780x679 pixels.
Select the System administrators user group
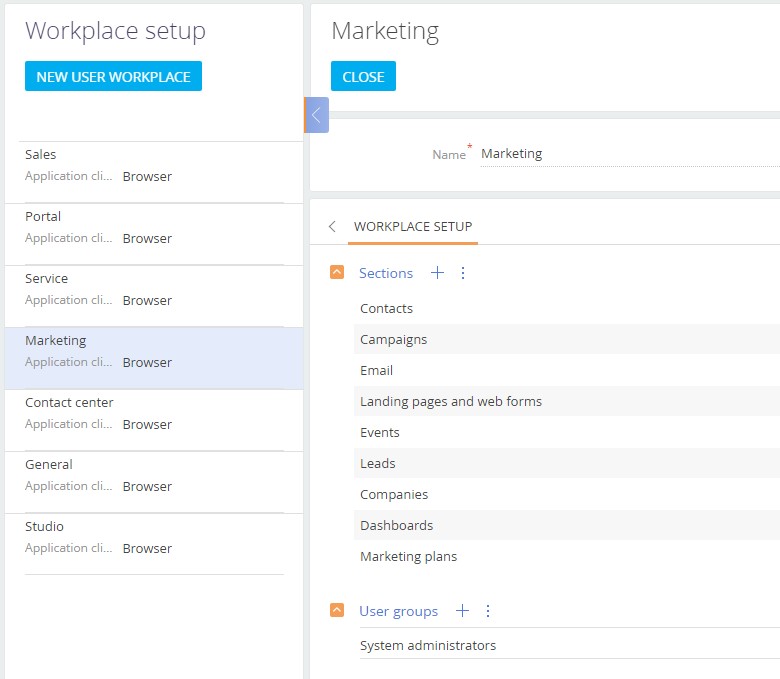click(x=428, y=646)
